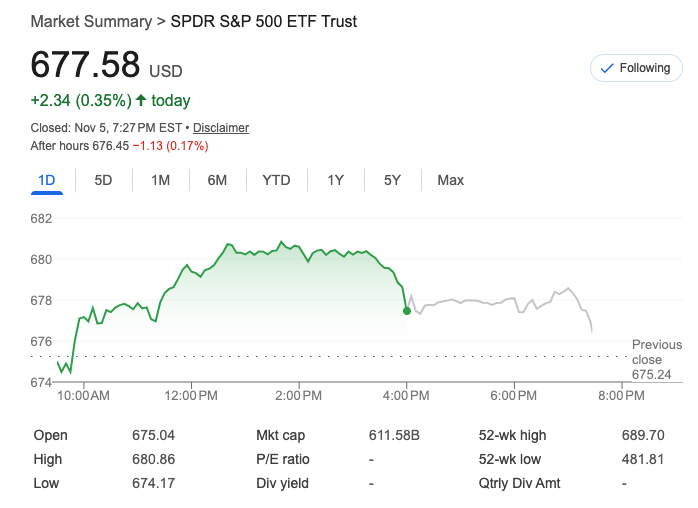Select the 5Y tab

(x=392, y=180)
